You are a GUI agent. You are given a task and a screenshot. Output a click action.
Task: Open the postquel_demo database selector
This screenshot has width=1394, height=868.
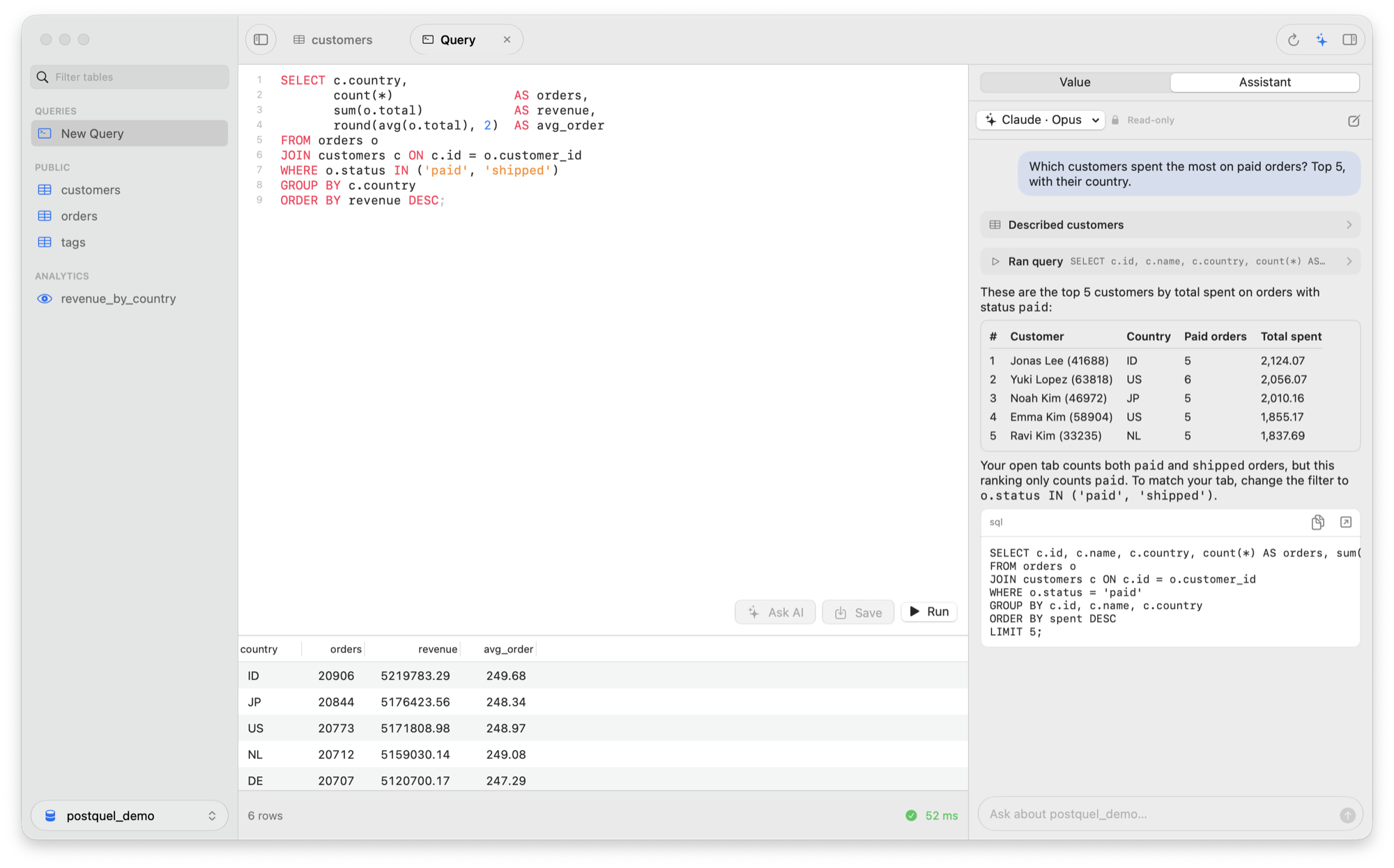click(130, 816)
